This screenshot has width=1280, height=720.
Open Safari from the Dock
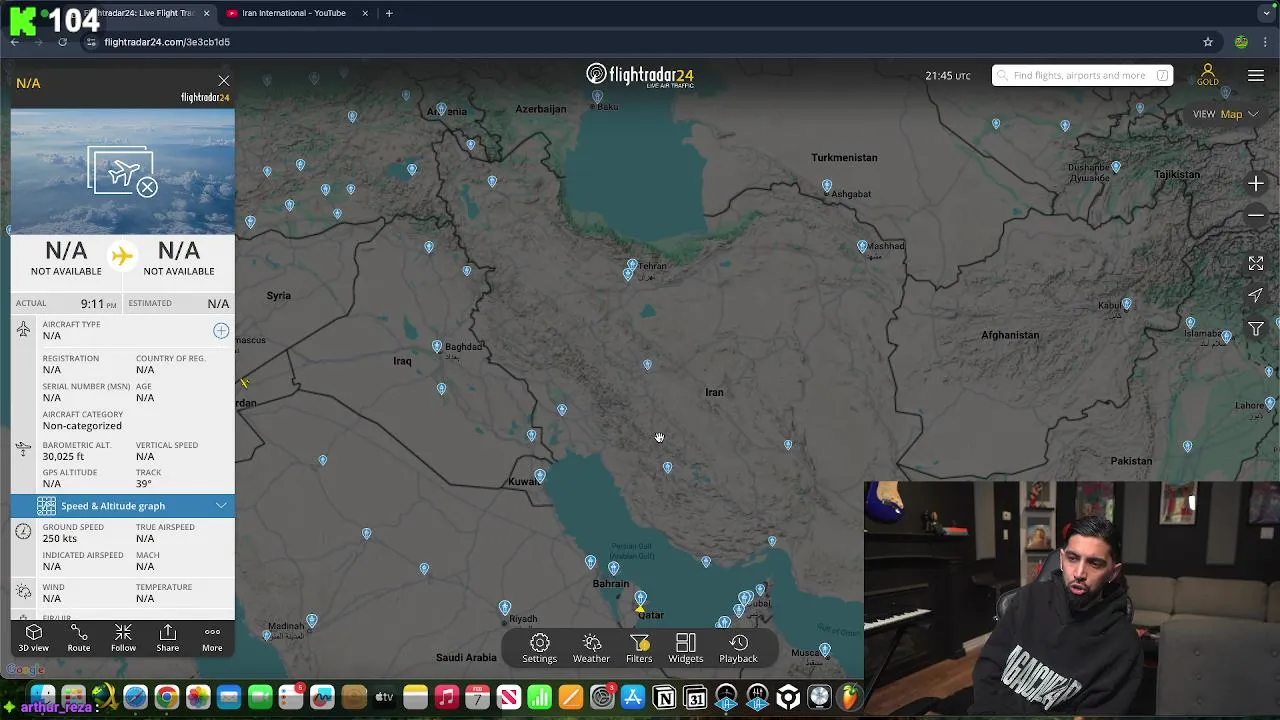click(135, 697)
